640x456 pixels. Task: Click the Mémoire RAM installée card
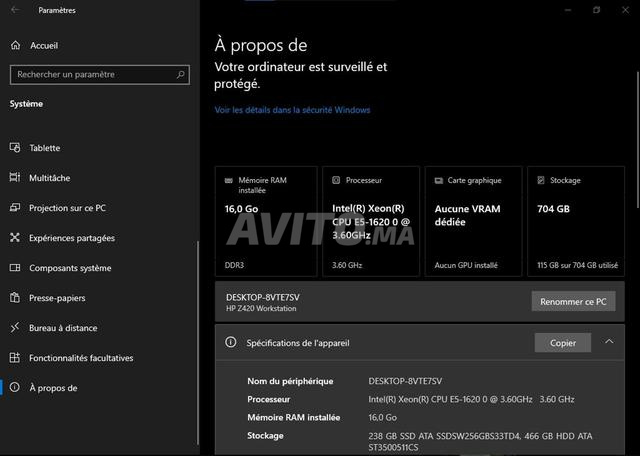[x=266, y=221]
